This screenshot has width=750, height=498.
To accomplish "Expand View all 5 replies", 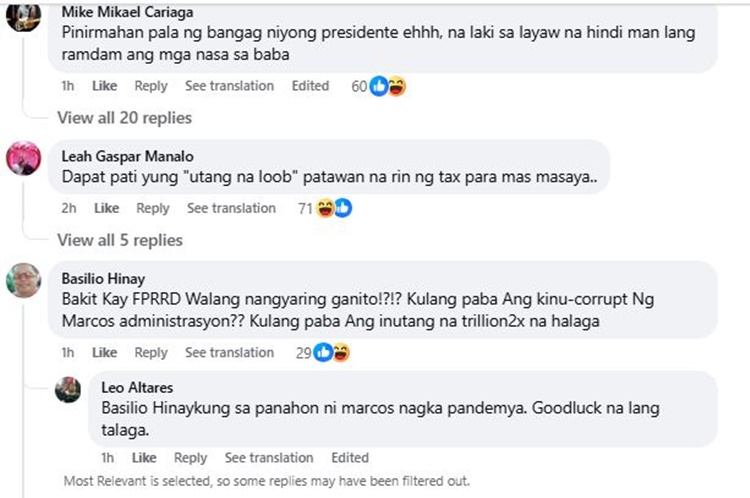I will coord(120,240).
